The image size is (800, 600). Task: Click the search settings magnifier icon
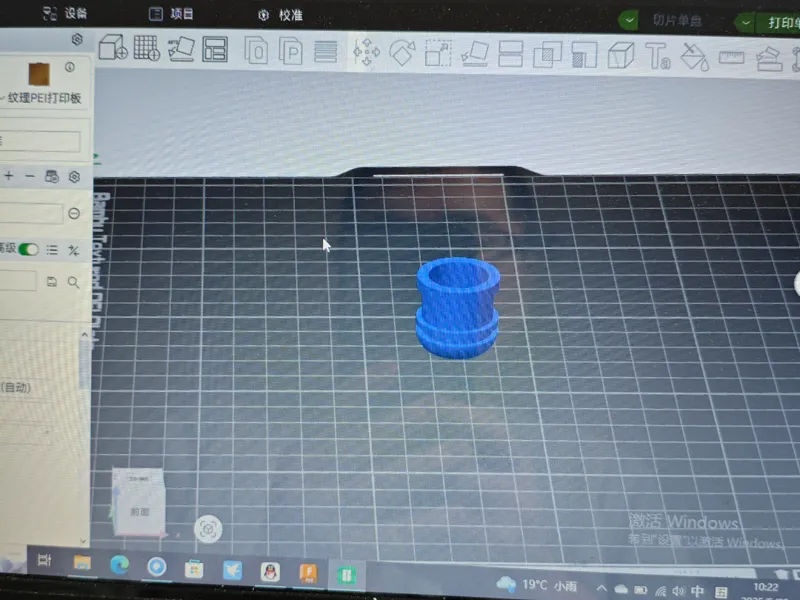[x=73, y=283]
